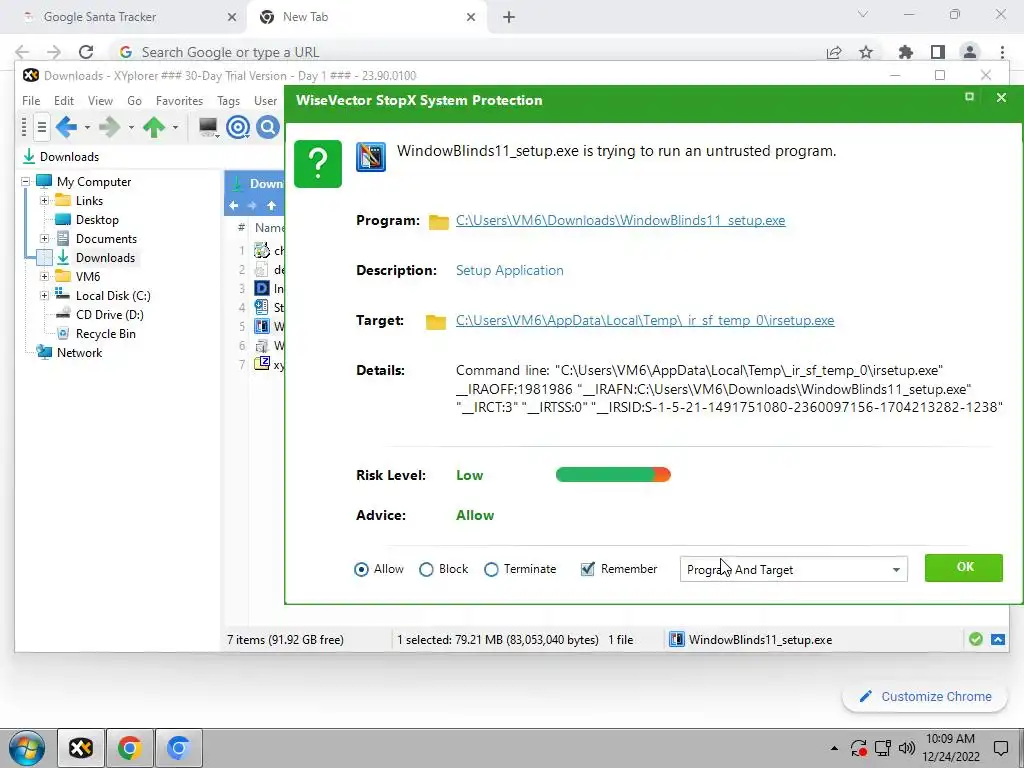Open the XYplorer Tags menu

pos(228,101)
